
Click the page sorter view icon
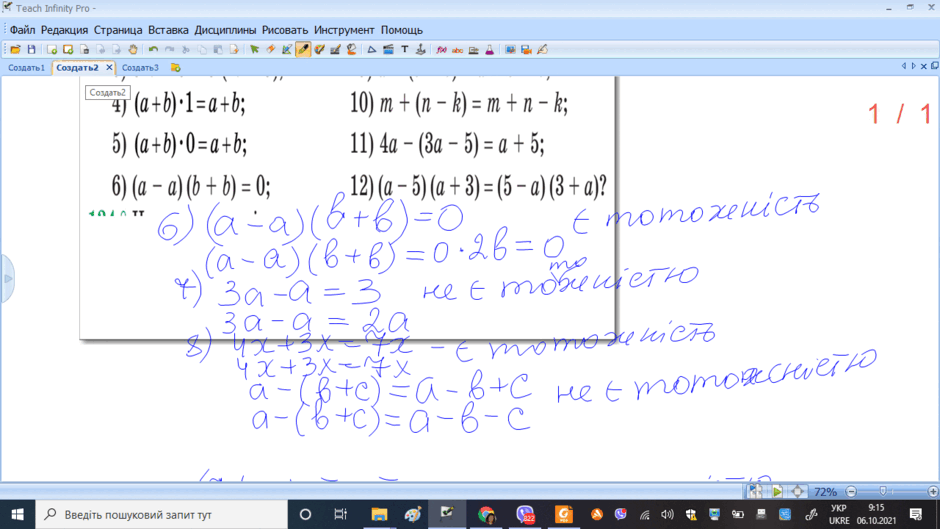click(755, 492)
